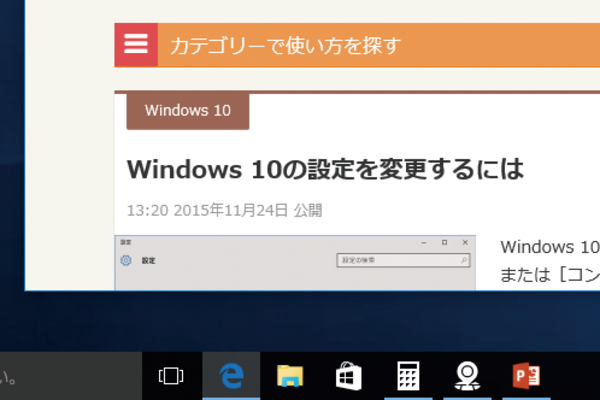Click the gear icon in settings thumbnail
The image size is (600, 400).
pos(126,260)
